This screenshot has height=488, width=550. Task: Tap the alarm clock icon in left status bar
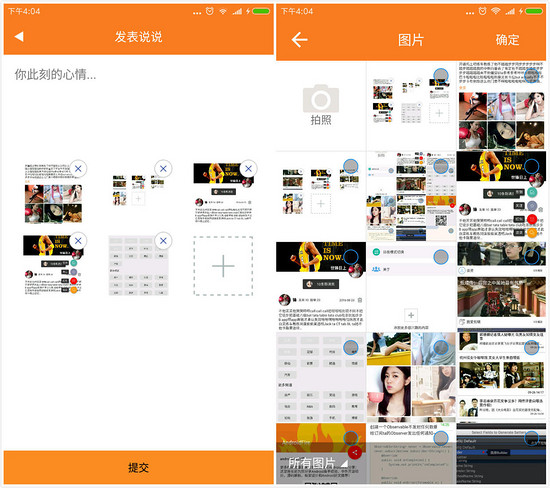[209, 11]
